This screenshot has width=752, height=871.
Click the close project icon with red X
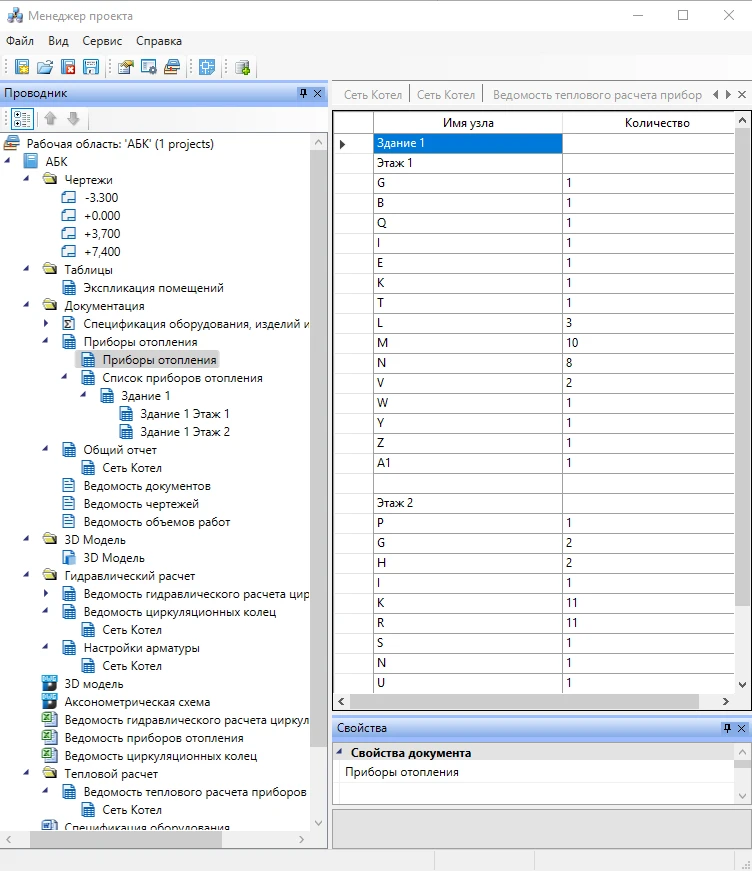68,67
